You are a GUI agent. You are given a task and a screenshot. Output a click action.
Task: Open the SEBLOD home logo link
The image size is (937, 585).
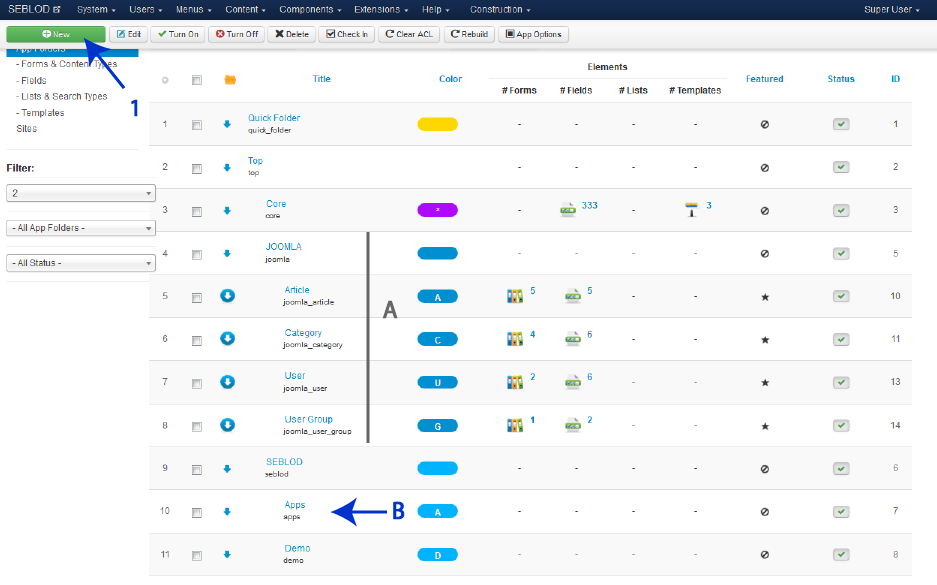click(34, 10)
